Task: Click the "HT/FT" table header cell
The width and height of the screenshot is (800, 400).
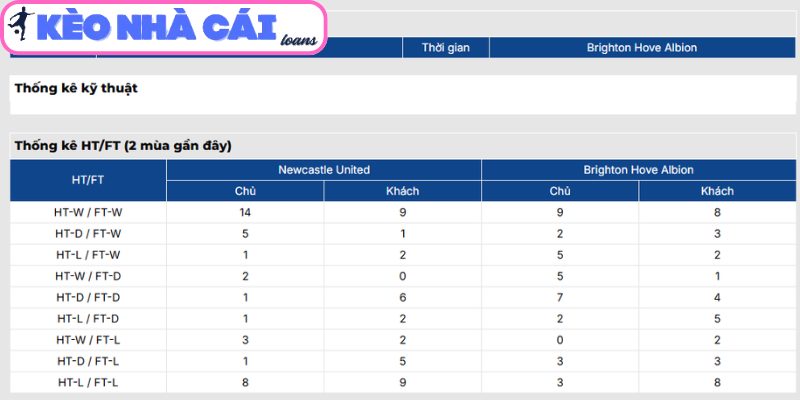Action: tap(88, 180)
